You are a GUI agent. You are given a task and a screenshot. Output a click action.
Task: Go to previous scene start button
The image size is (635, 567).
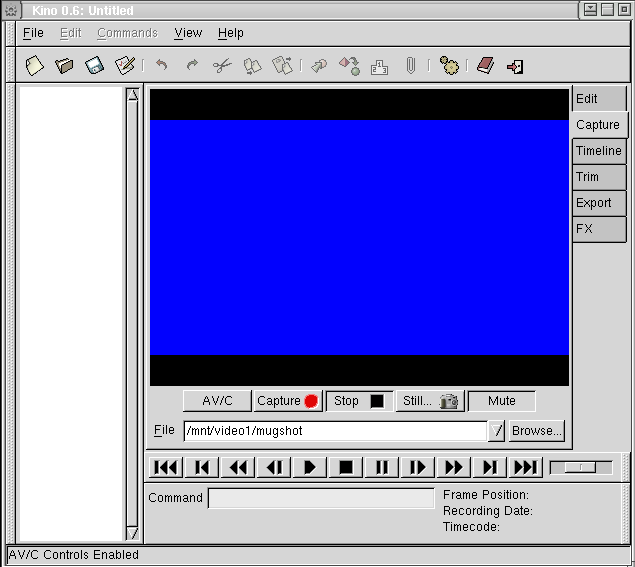point(202,467)
